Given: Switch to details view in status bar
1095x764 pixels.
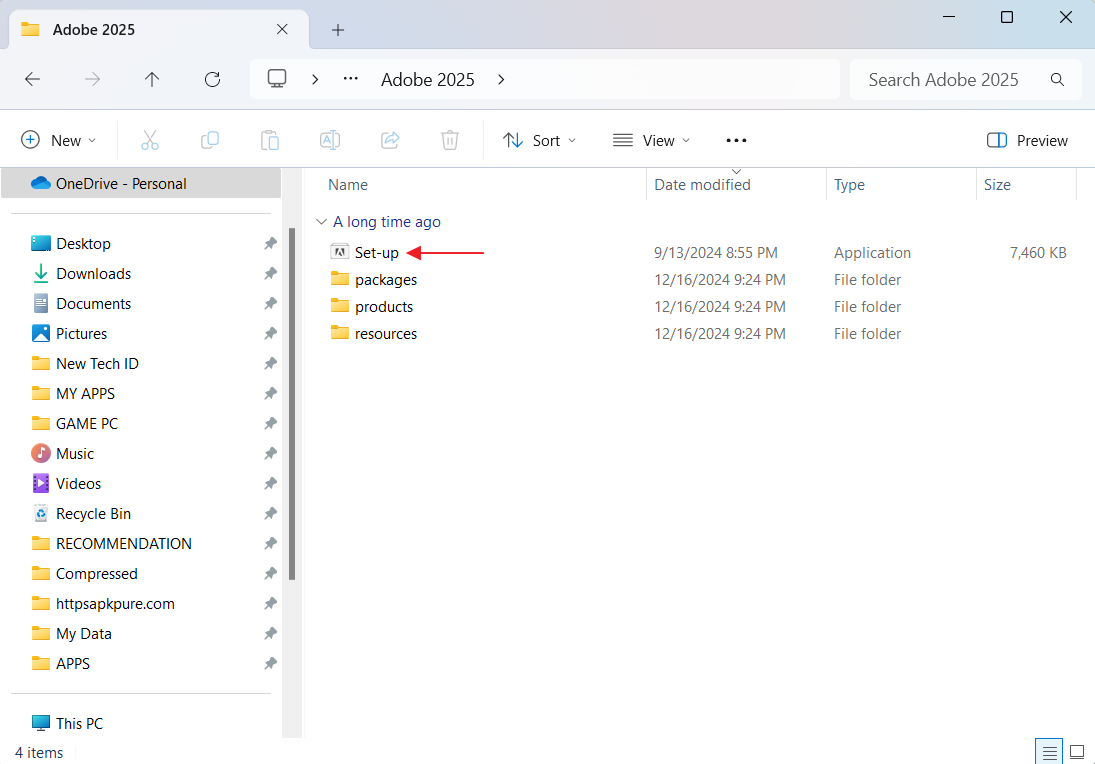Looking at the screenshot, I should coord(1049,752).
